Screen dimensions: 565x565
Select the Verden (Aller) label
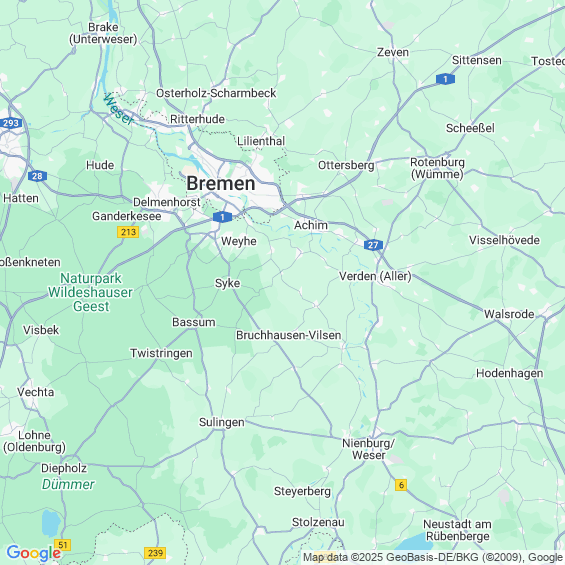pyautogui.click(x=375, y=276)
